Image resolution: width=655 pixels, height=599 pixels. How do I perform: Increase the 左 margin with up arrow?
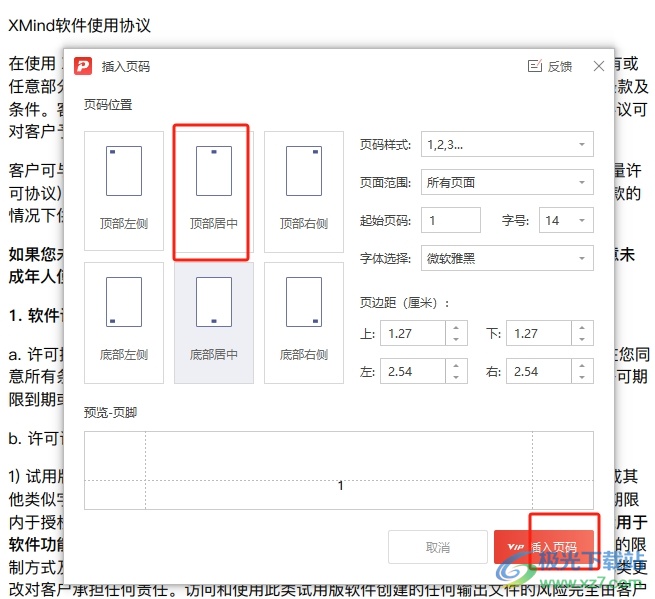point(456,365)
